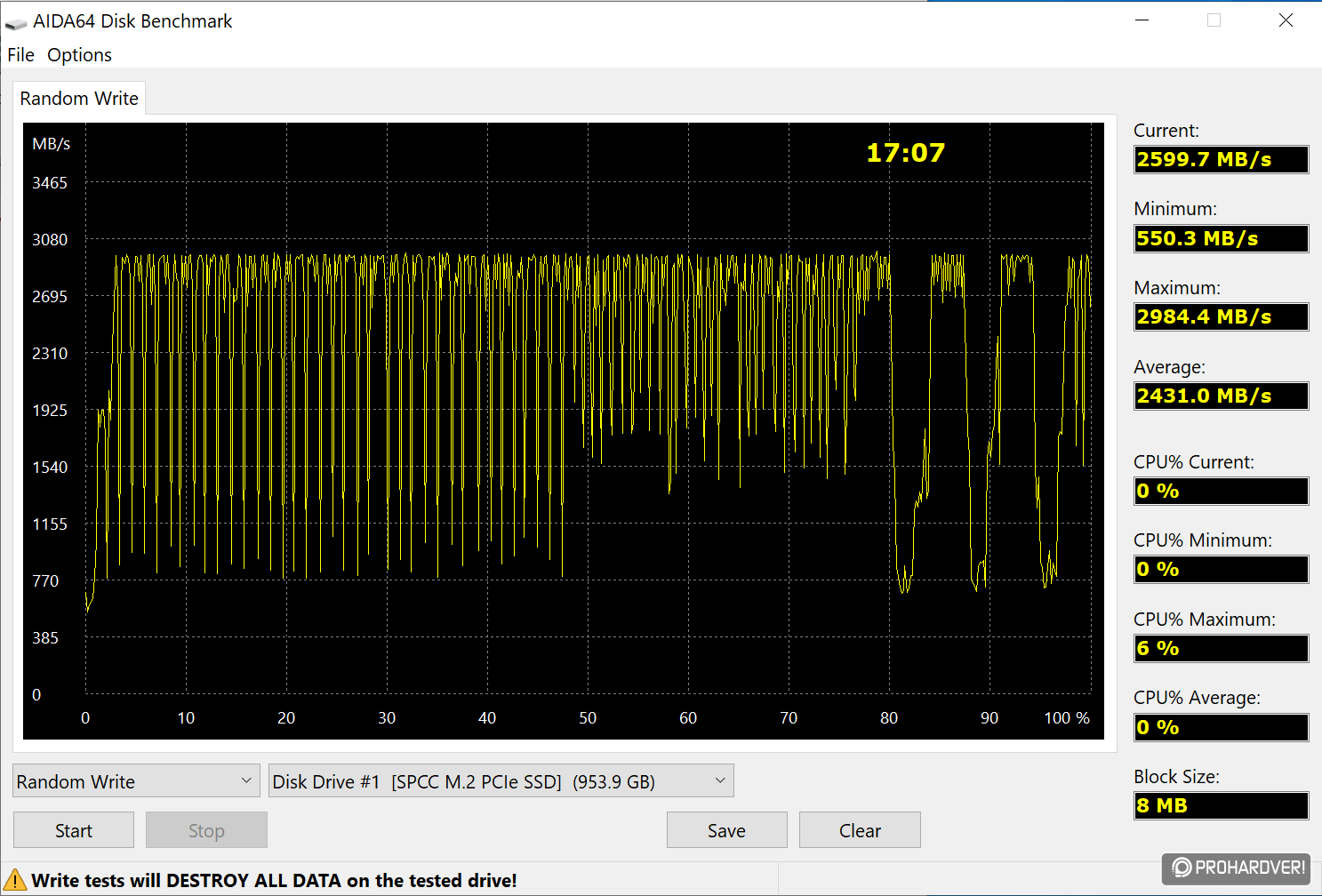
Task: Open the Disk Drive #1 selection dropdown
Action: [501, 781]
